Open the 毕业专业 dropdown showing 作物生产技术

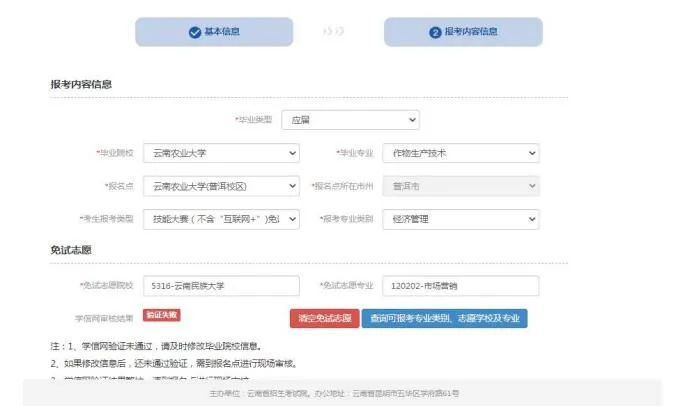pos(460,154)
